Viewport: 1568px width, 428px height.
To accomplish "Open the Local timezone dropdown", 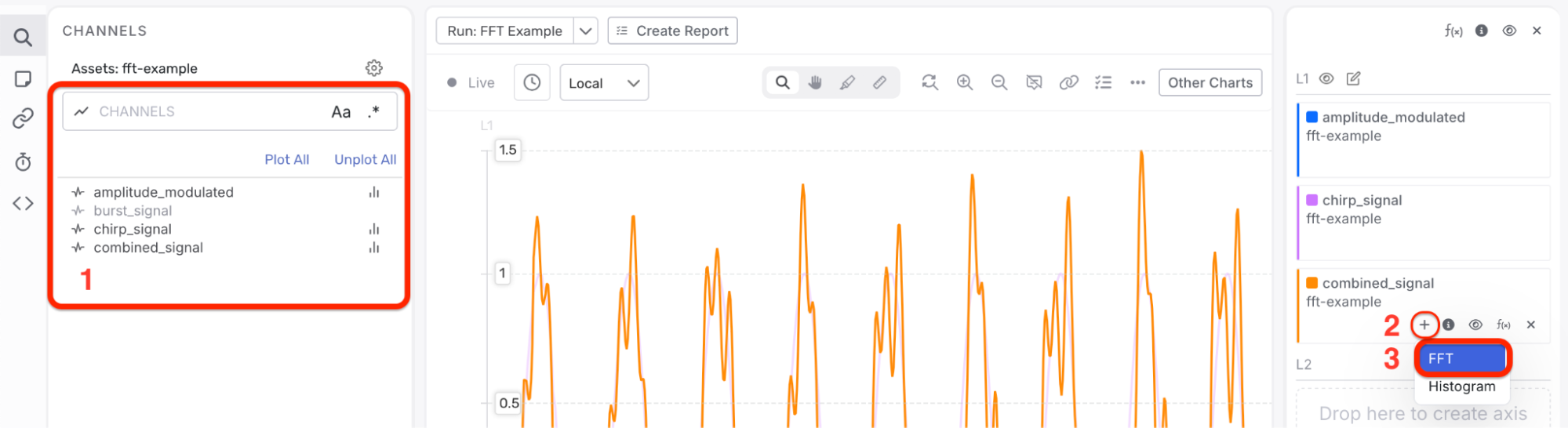I will [604, 83].
